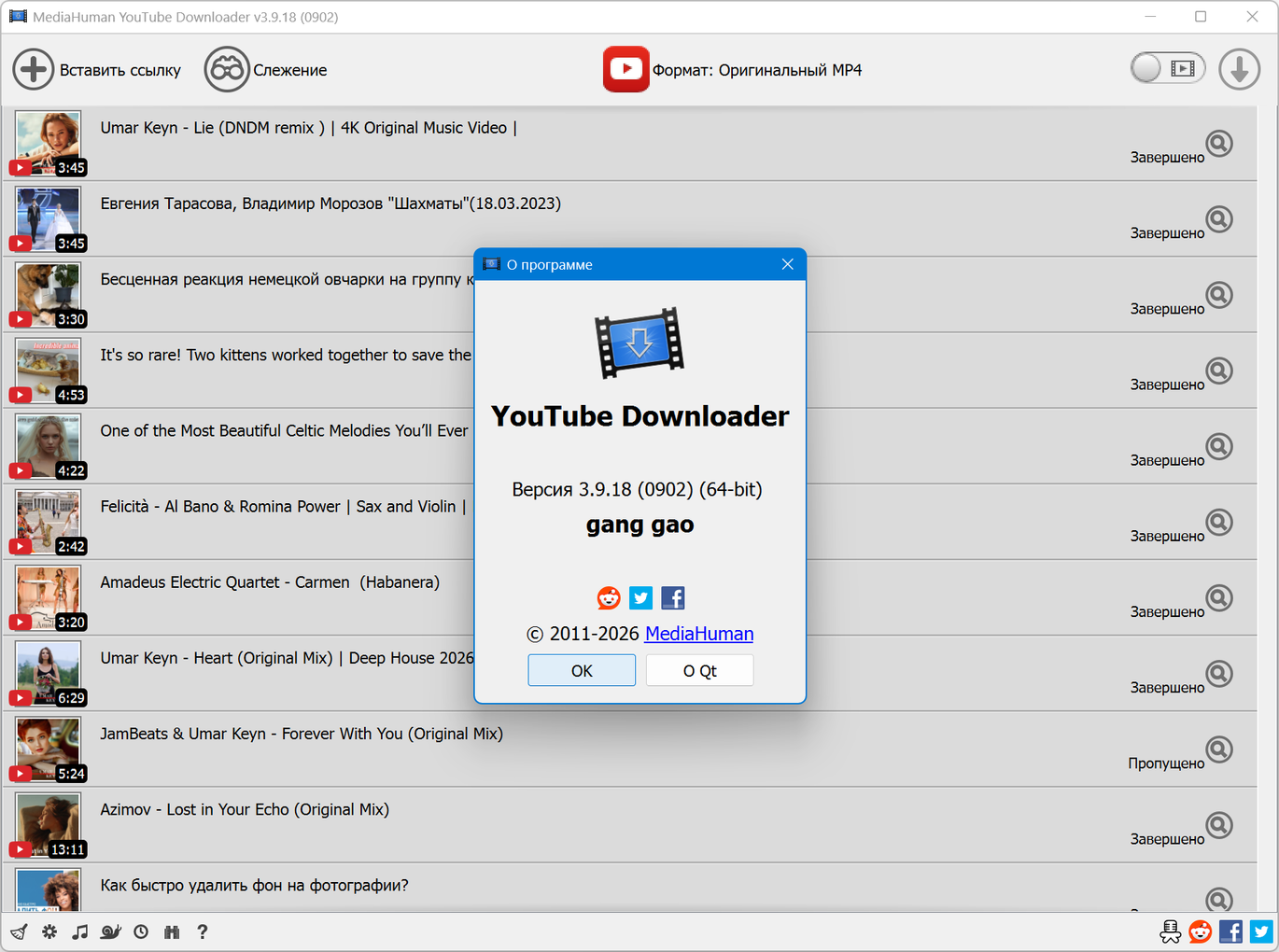The image size is (1279, 952).
Task: Click the clock icon in bottom bar
Action: [x=141, y=931]
